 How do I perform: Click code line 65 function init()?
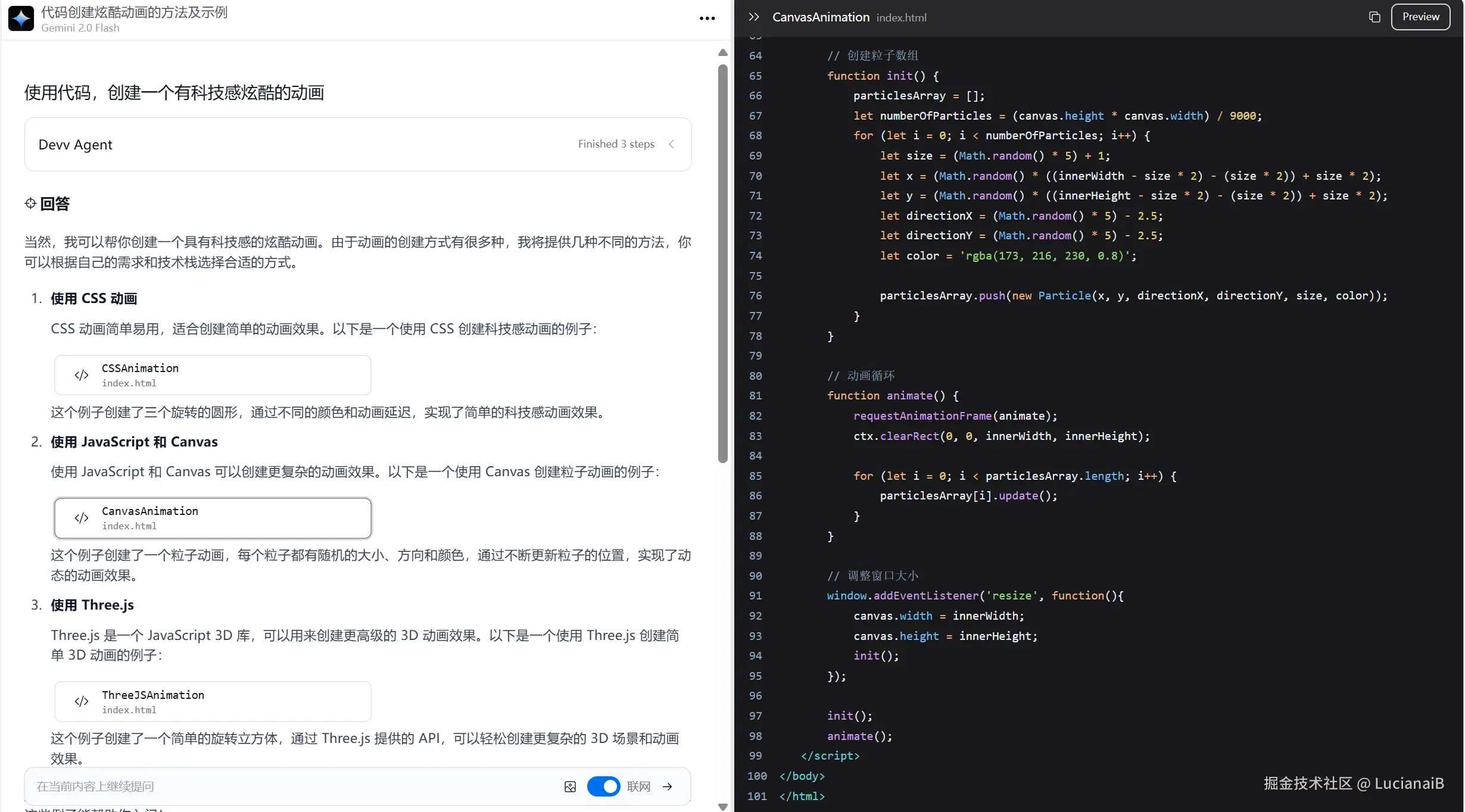point(883,76)
